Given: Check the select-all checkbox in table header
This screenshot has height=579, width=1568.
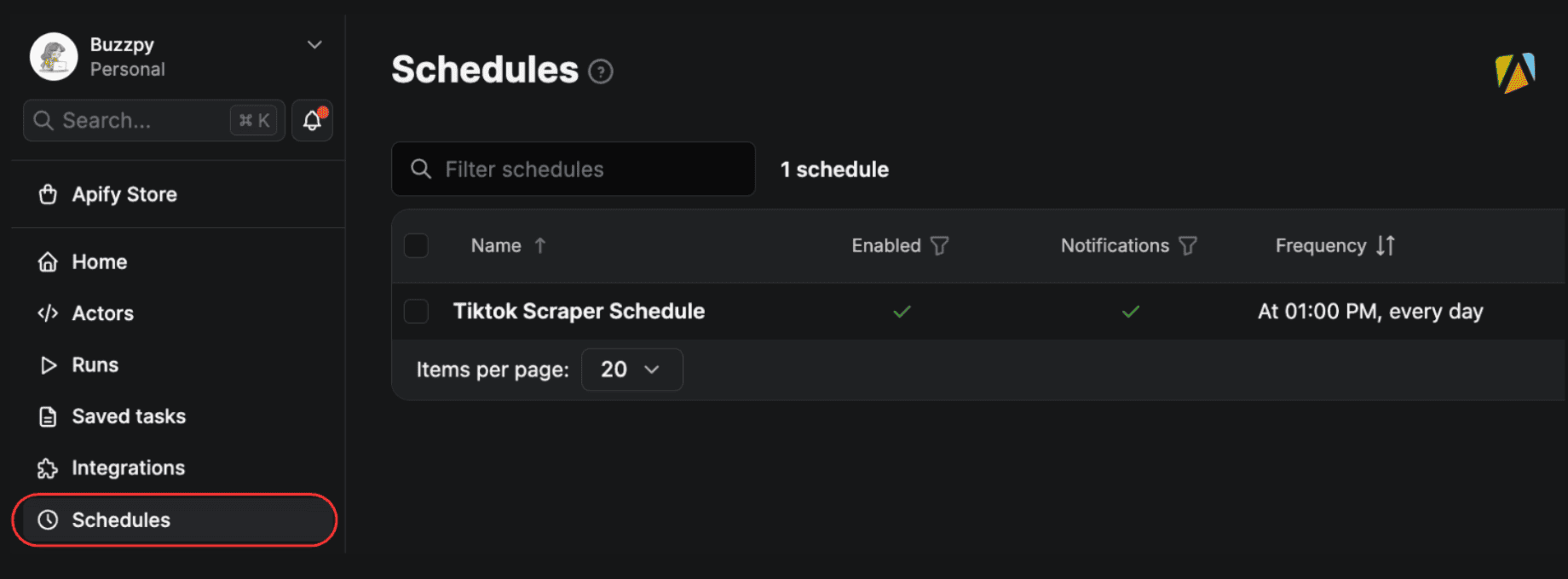Looking at the screenshot, I should click(416, 245).
